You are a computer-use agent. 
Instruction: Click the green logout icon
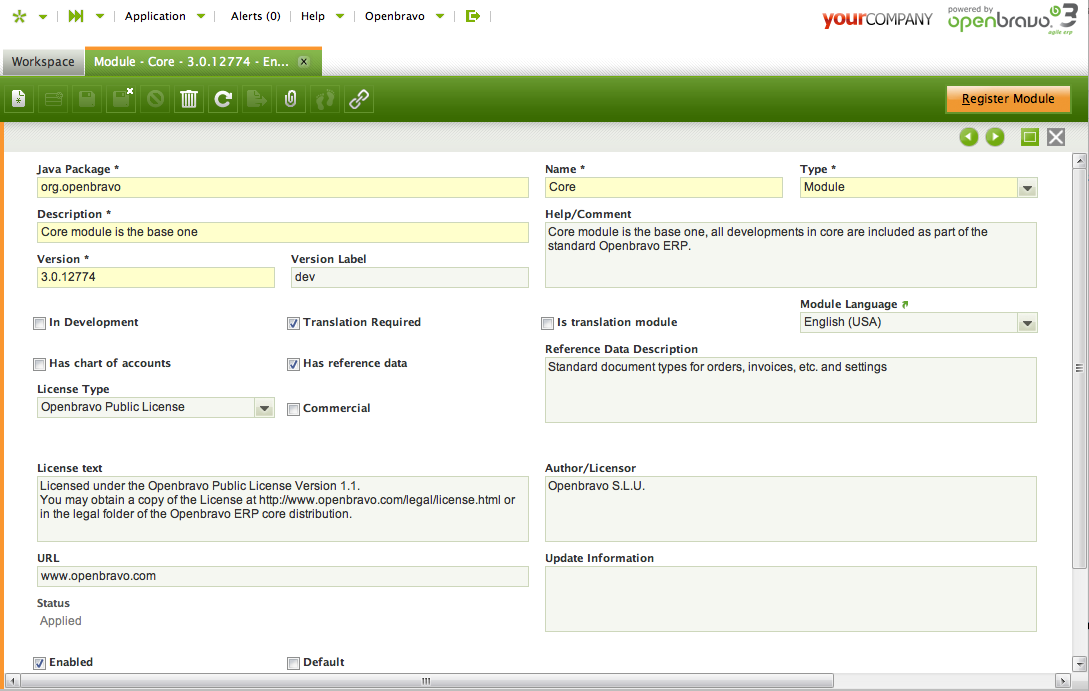[473, 16]
